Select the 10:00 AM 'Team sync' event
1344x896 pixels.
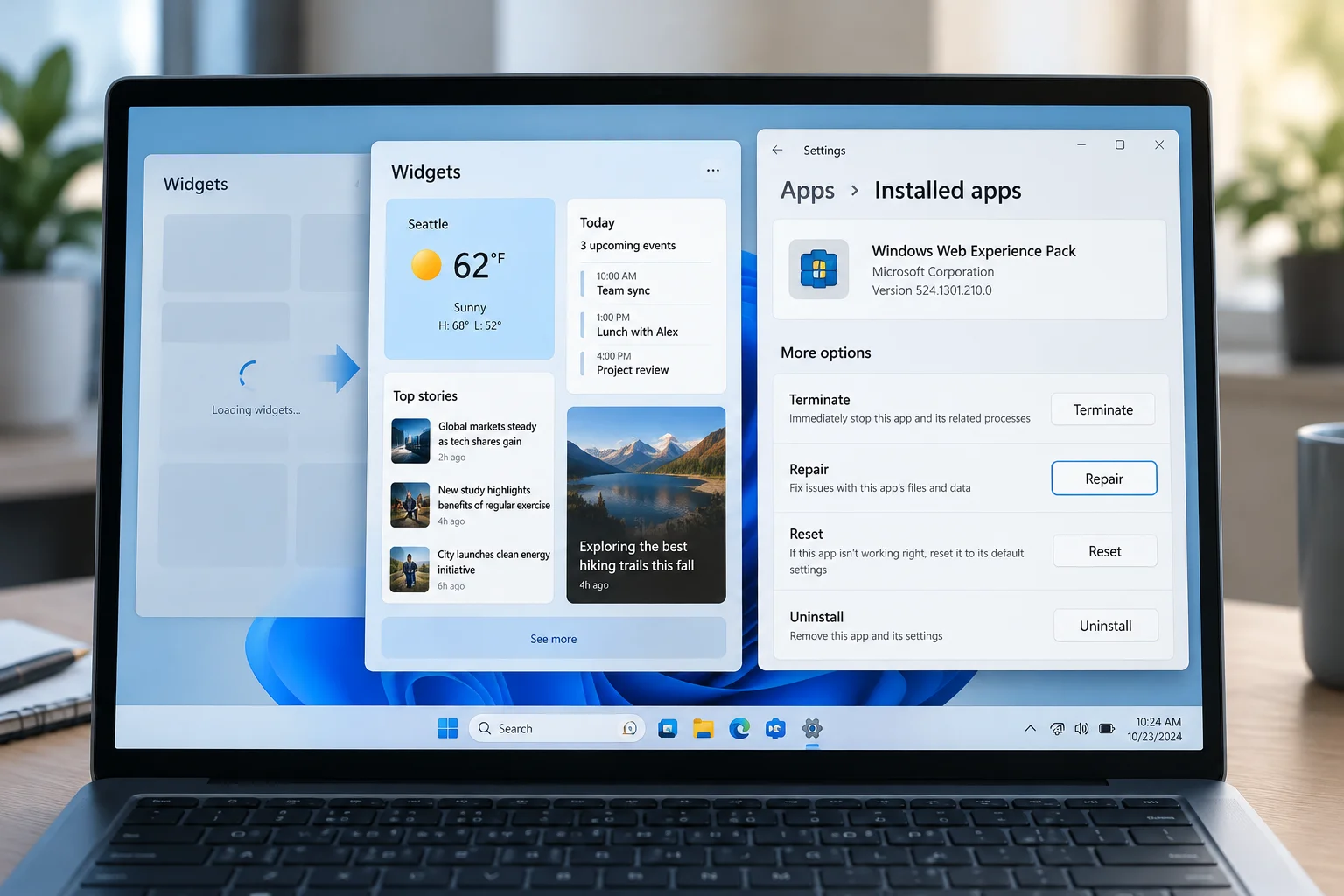(x=646, y=283)
